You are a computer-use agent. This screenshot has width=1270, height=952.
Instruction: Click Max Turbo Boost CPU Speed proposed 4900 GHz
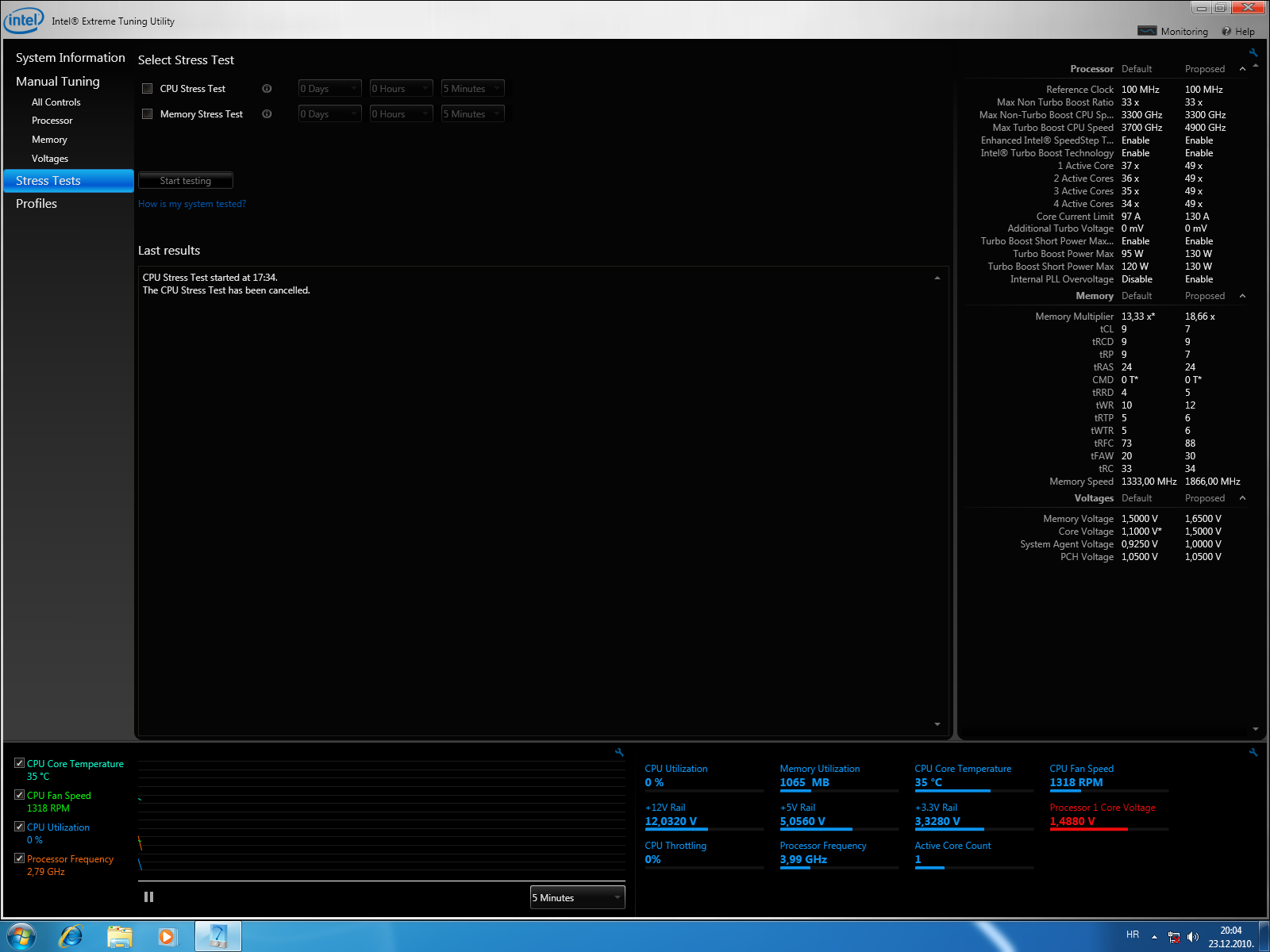tap(1205, 128)
